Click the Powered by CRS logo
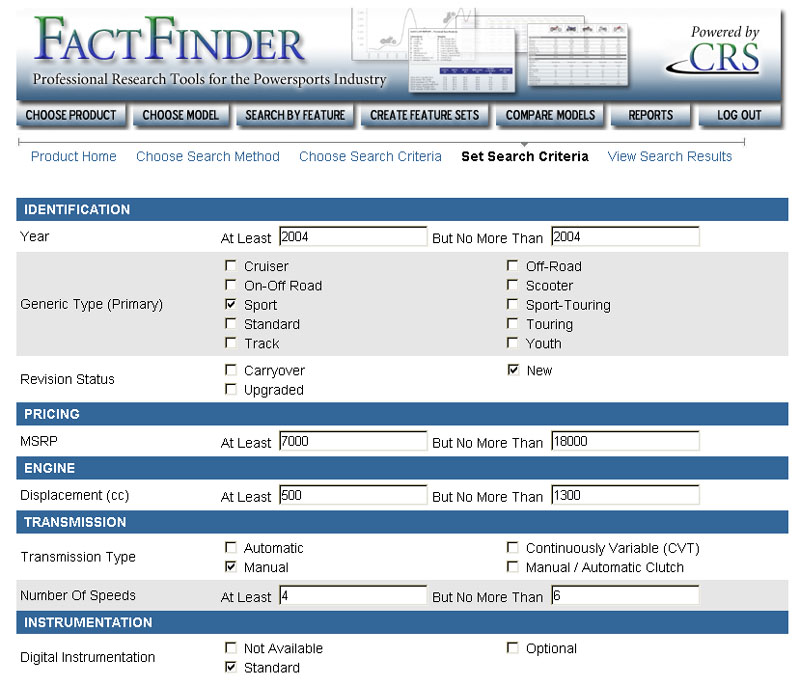Viewport: 800px width, 686px height. click(715, 50)
